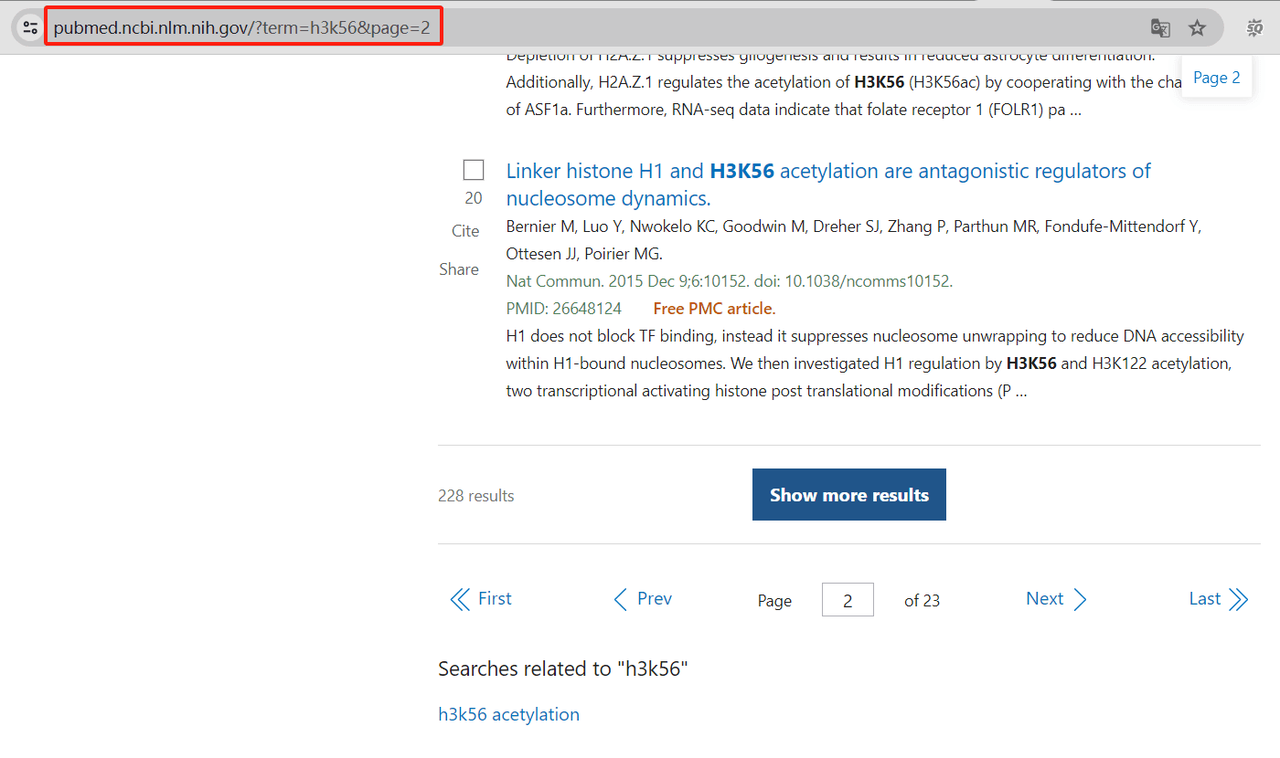Click the Searches related to "h3k56" heading
1280x758 pixels.
pos(563,668)
